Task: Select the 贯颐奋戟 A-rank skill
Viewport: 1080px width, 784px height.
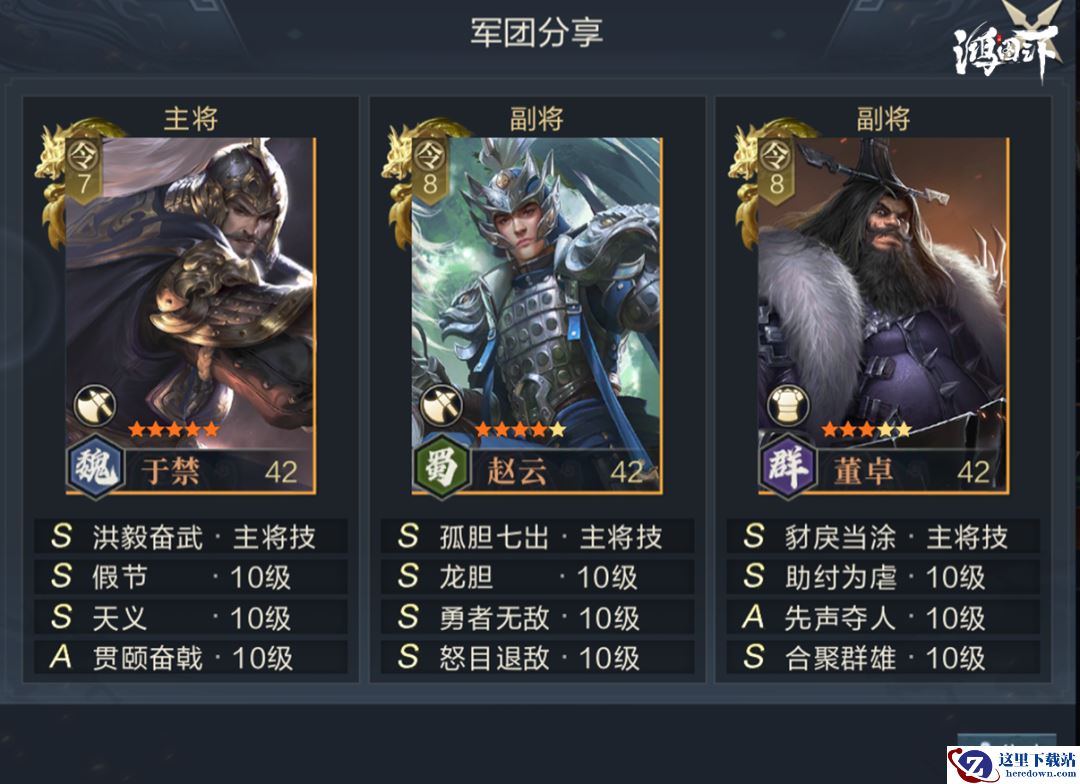Action: point(191,657)
